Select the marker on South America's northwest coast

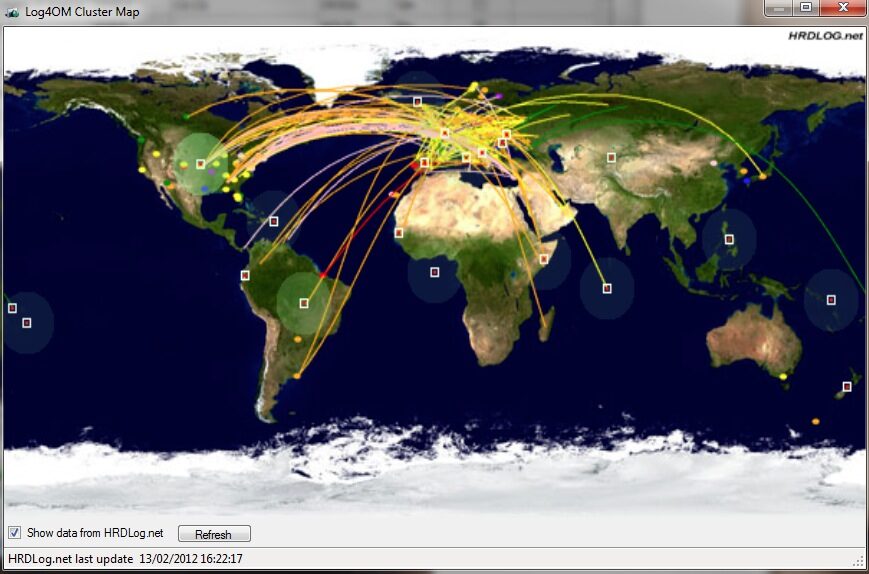245,275
